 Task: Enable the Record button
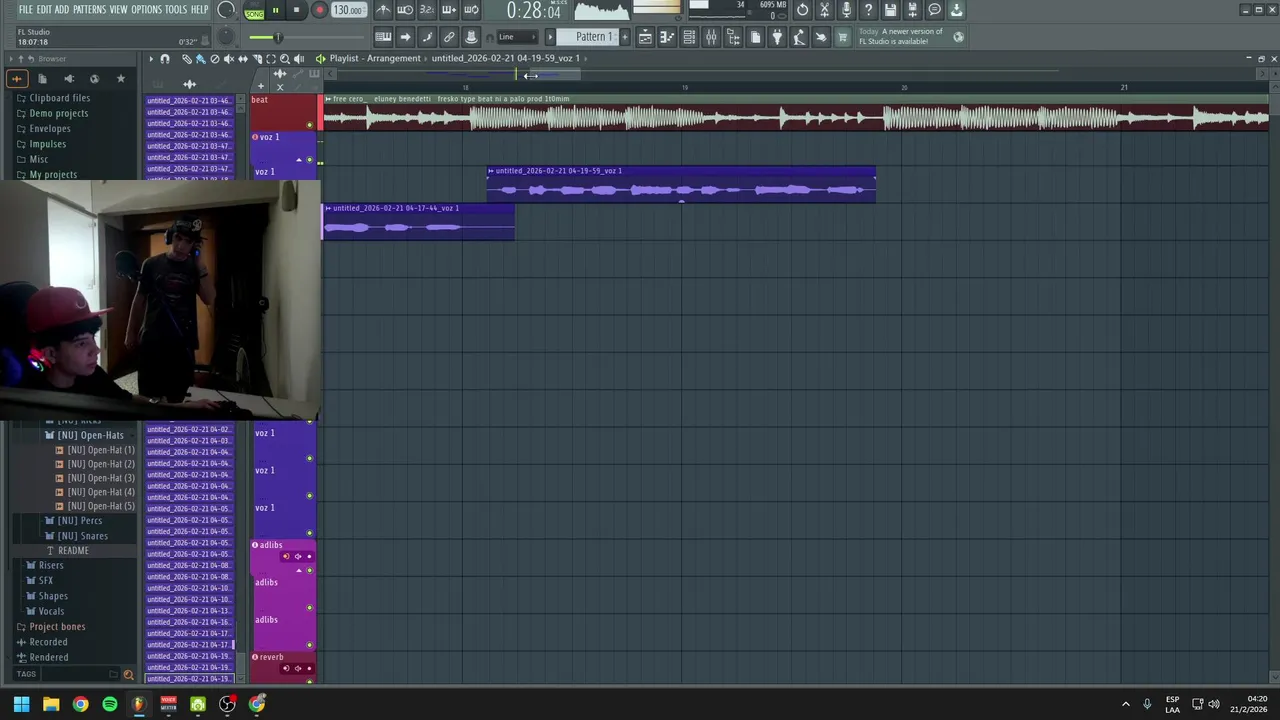319,10
